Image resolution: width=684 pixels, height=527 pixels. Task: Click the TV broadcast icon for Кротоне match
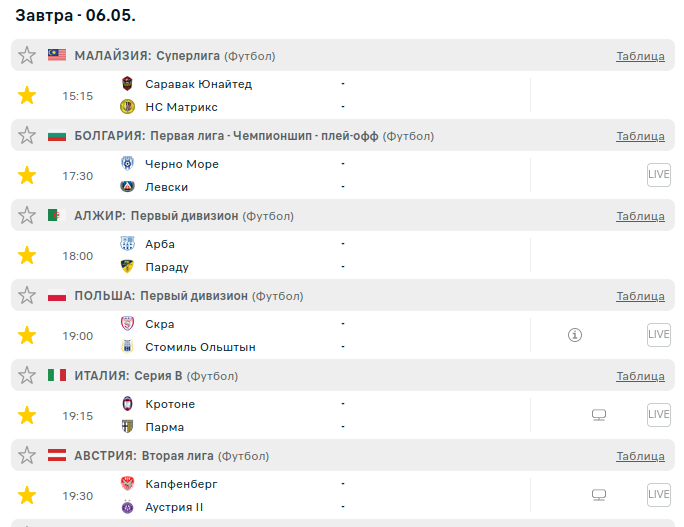(599, 415)
